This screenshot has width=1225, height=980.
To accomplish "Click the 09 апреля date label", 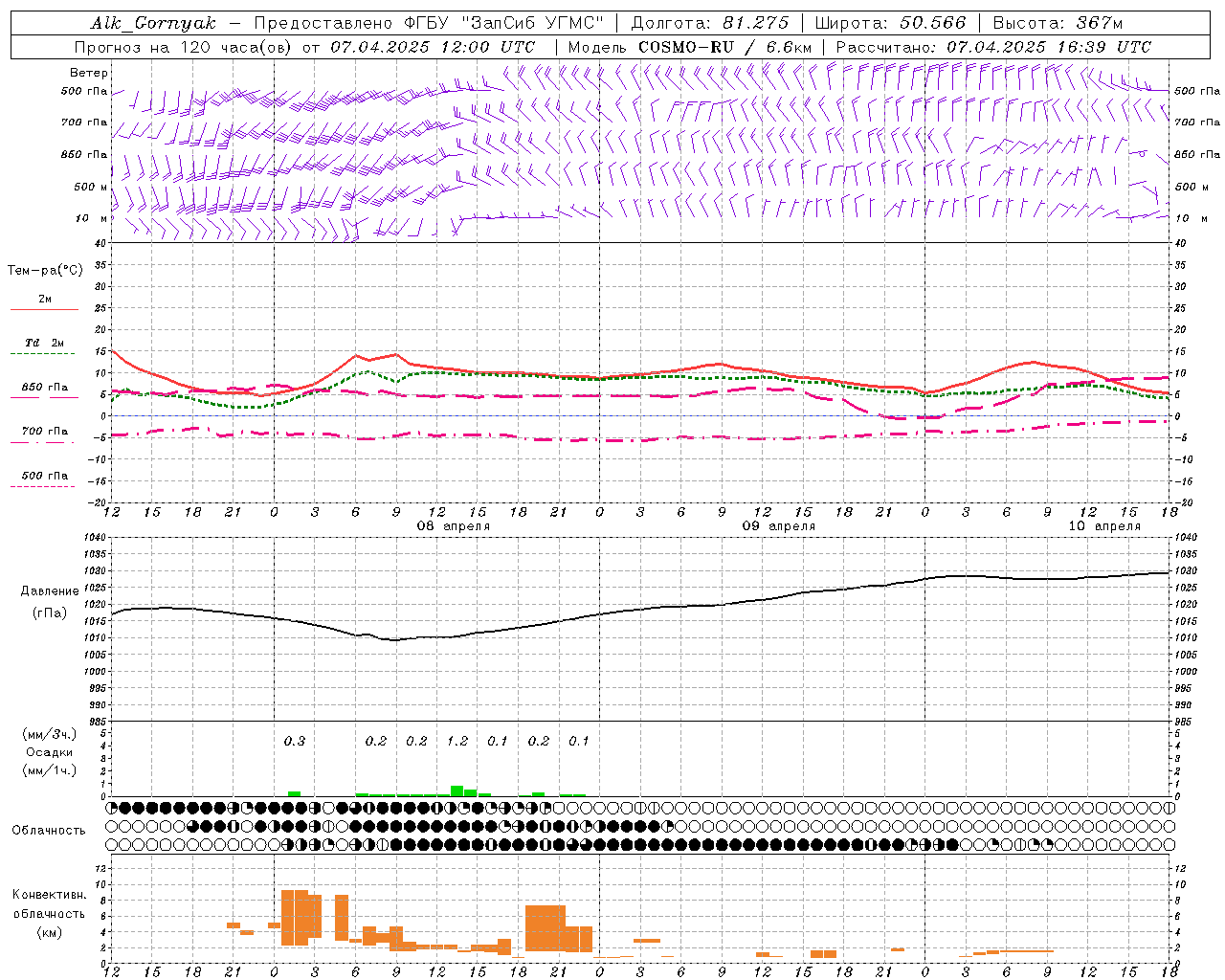I will (779, 526).
